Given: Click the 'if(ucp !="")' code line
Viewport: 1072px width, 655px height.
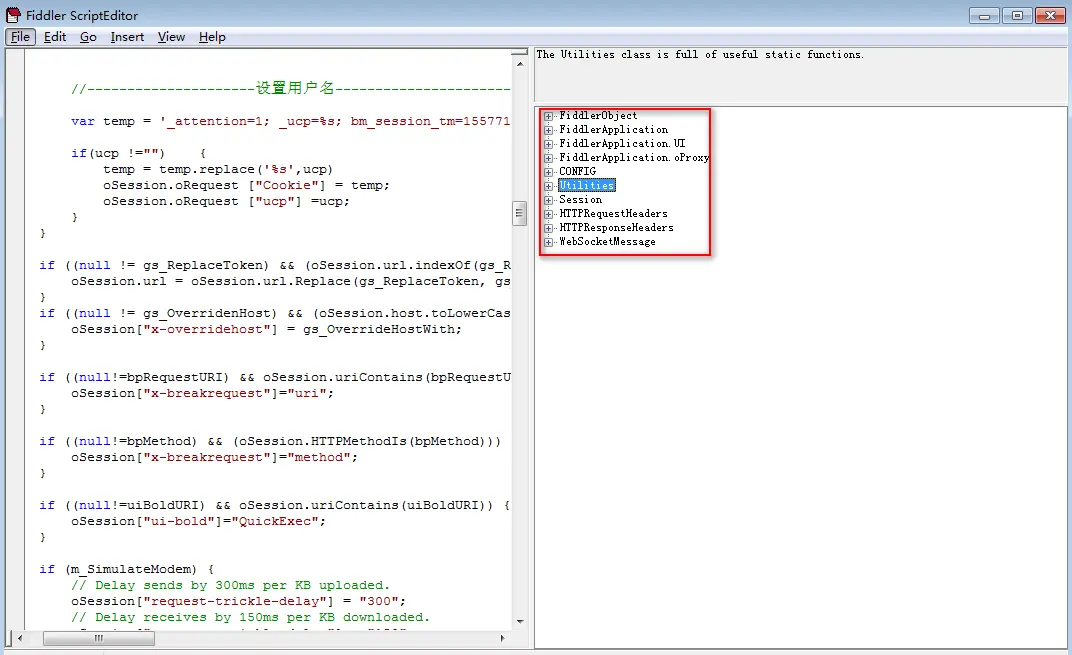Looking at the screenshot, I should (139, 153).
